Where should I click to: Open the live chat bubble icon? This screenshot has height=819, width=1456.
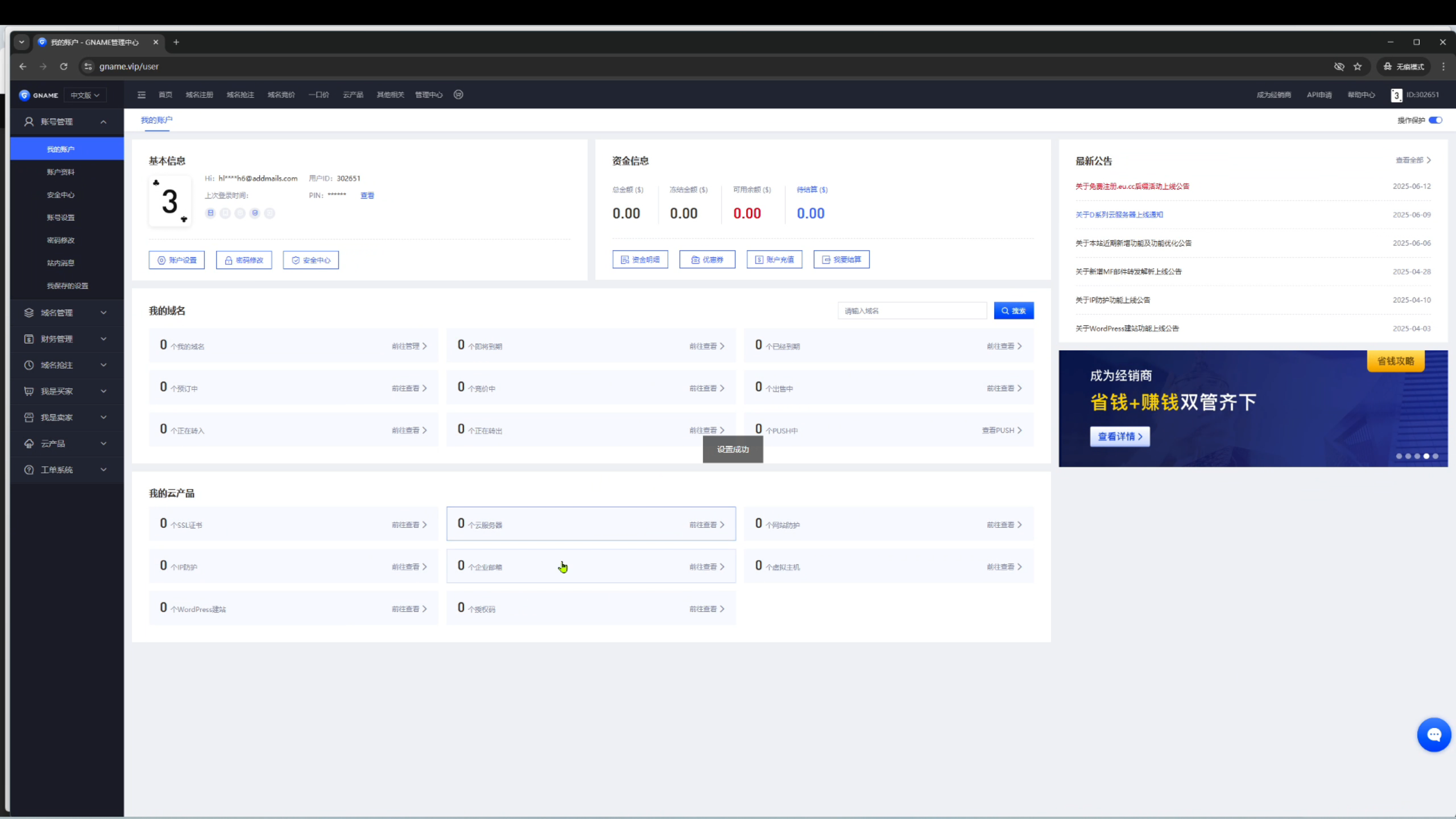(1434, 735)
